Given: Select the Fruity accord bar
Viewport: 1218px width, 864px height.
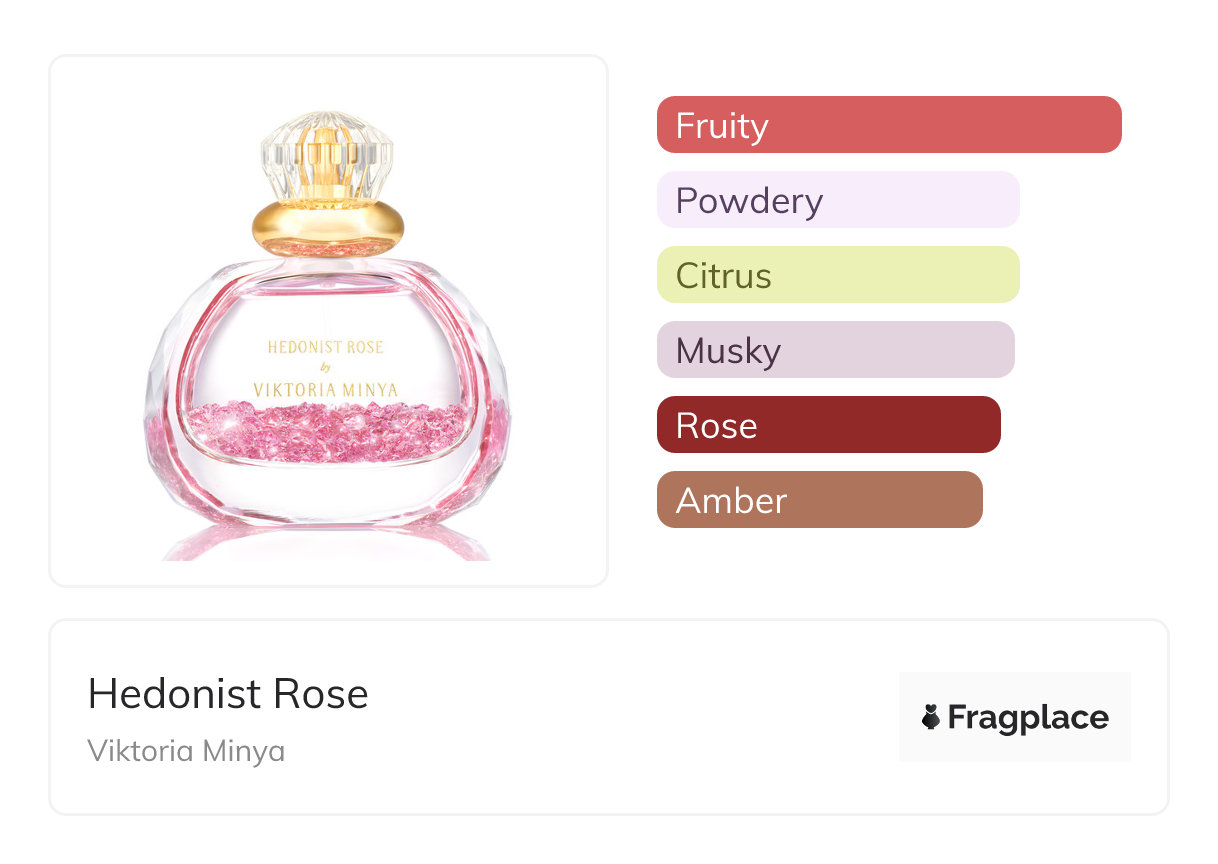Looking at the screenshot, I should pos(888,125).
